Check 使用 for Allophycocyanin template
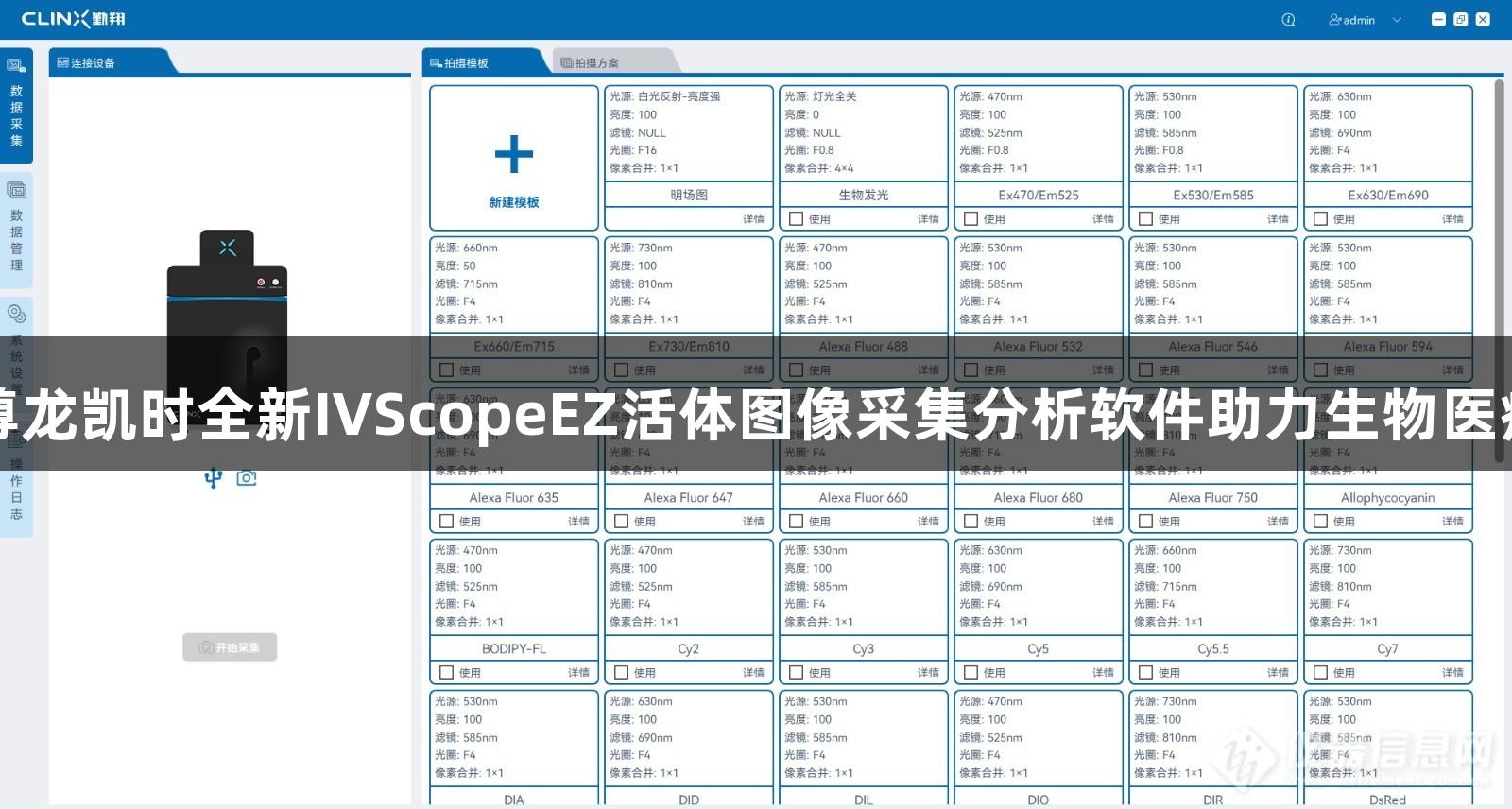The height and width of the screenshot is (809, 1512). 1321,522
